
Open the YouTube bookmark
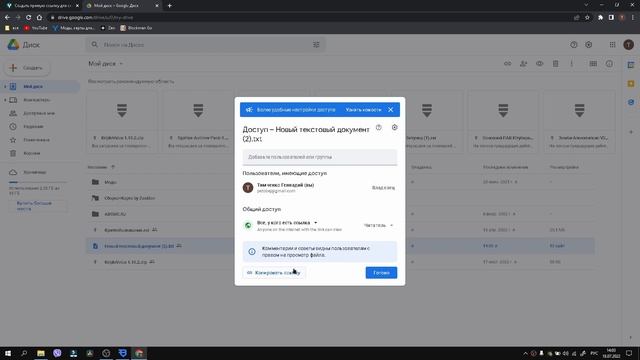[36, 28]
